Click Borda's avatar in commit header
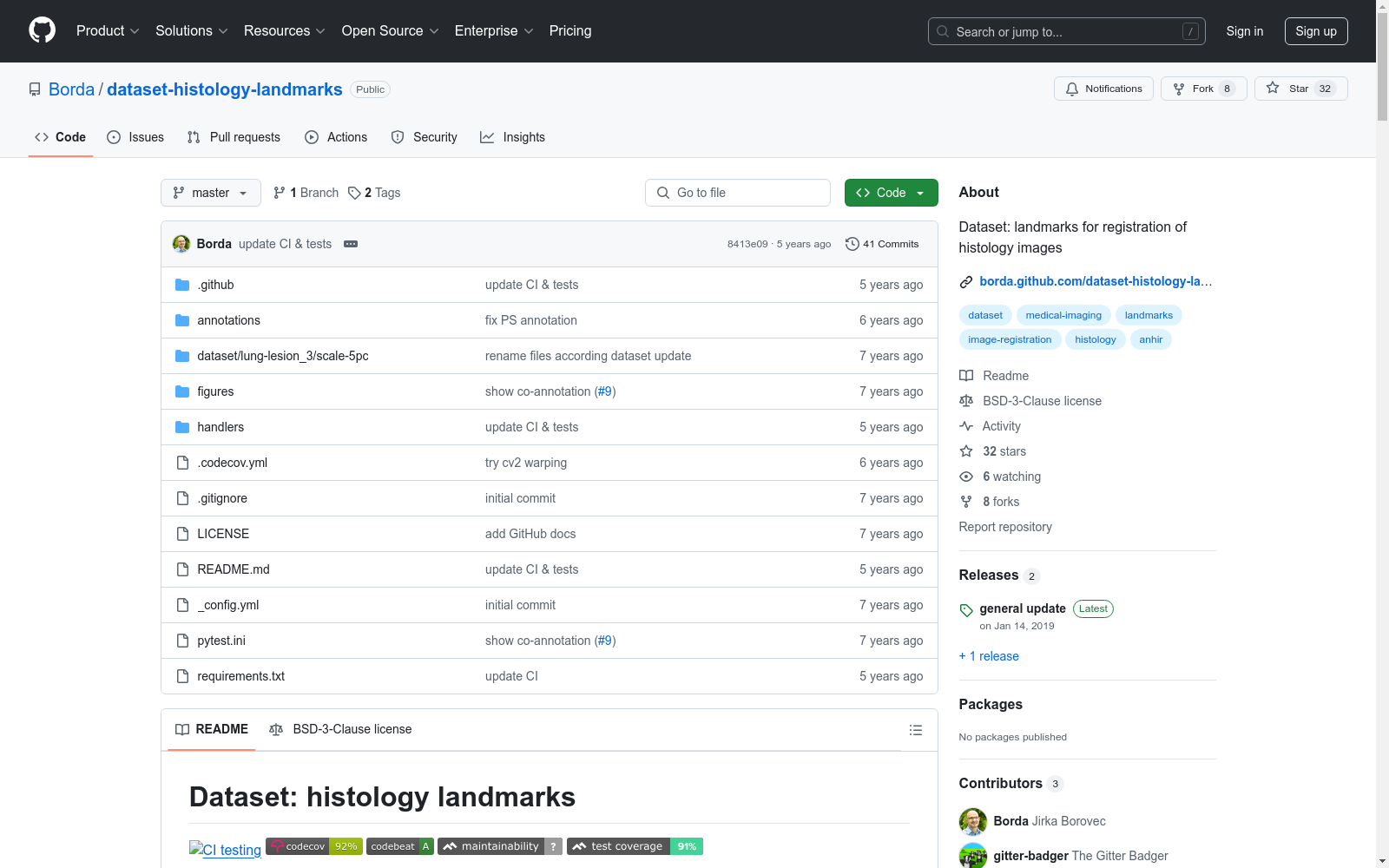1389x868 pixels. tap(181, 244)
